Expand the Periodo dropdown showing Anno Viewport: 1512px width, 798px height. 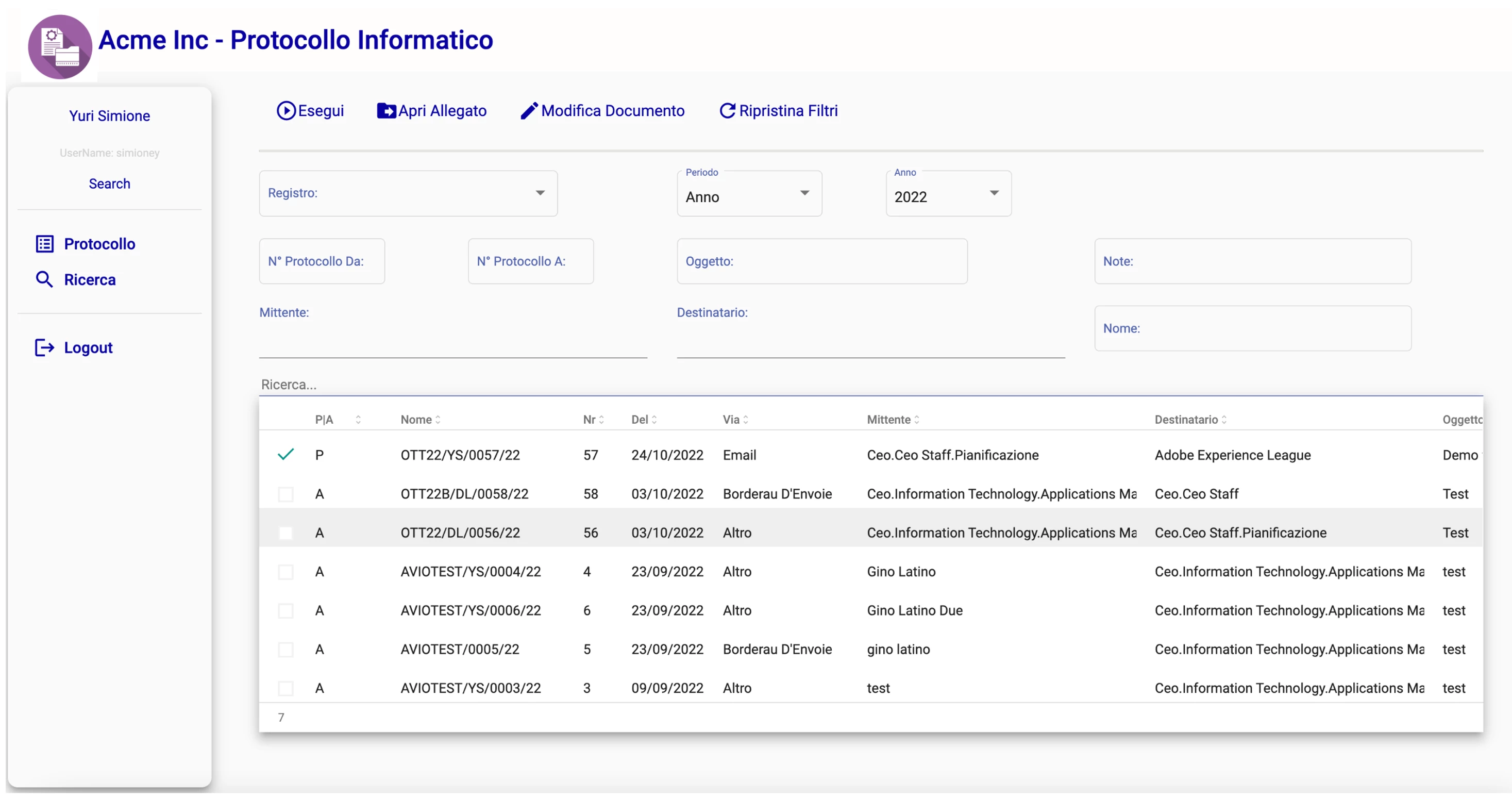coord(749,195)
